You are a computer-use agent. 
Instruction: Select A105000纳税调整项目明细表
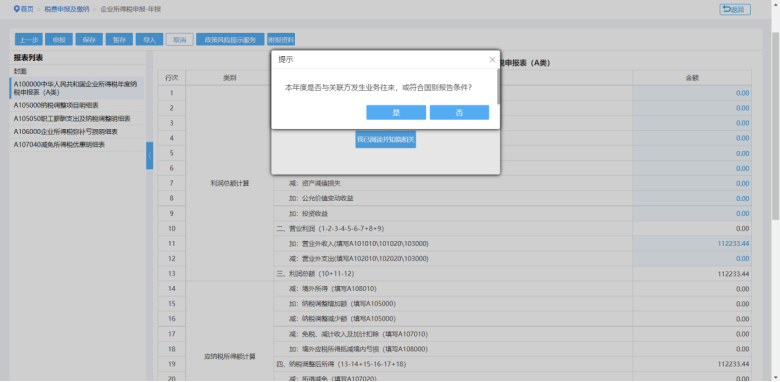56,105
